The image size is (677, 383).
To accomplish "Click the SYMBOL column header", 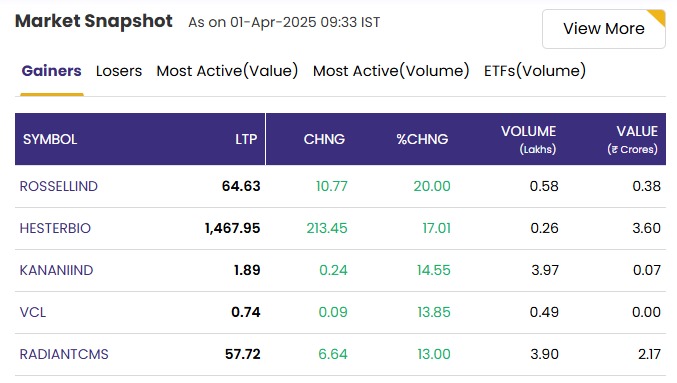I will click(x=50, y=139).
